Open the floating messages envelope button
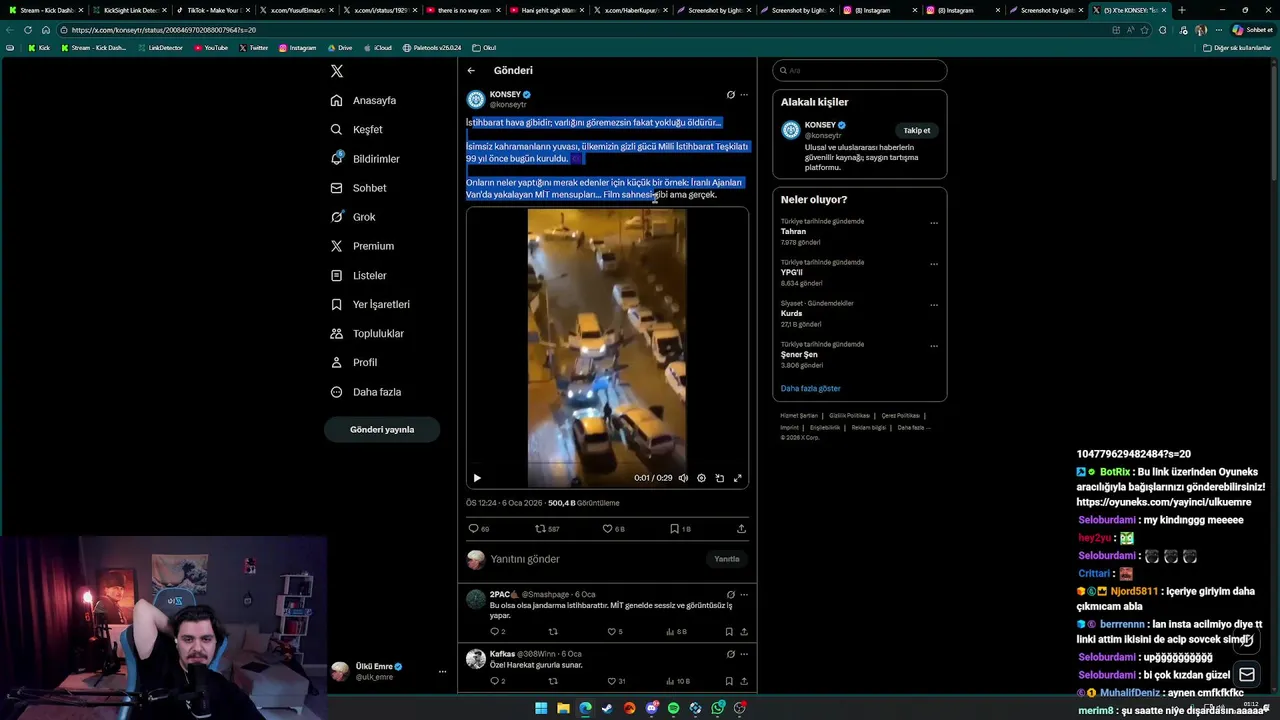The height and width of the screenshot is (720, 1280). [1247, 674]
